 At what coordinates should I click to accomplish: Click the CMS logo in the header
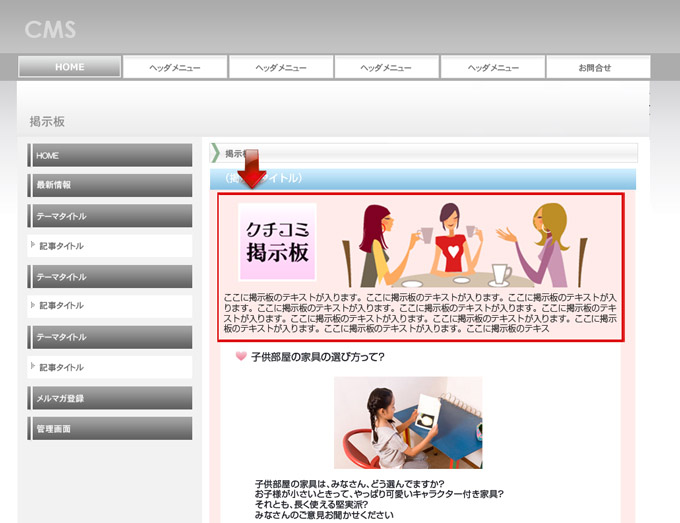coord(50,29)
